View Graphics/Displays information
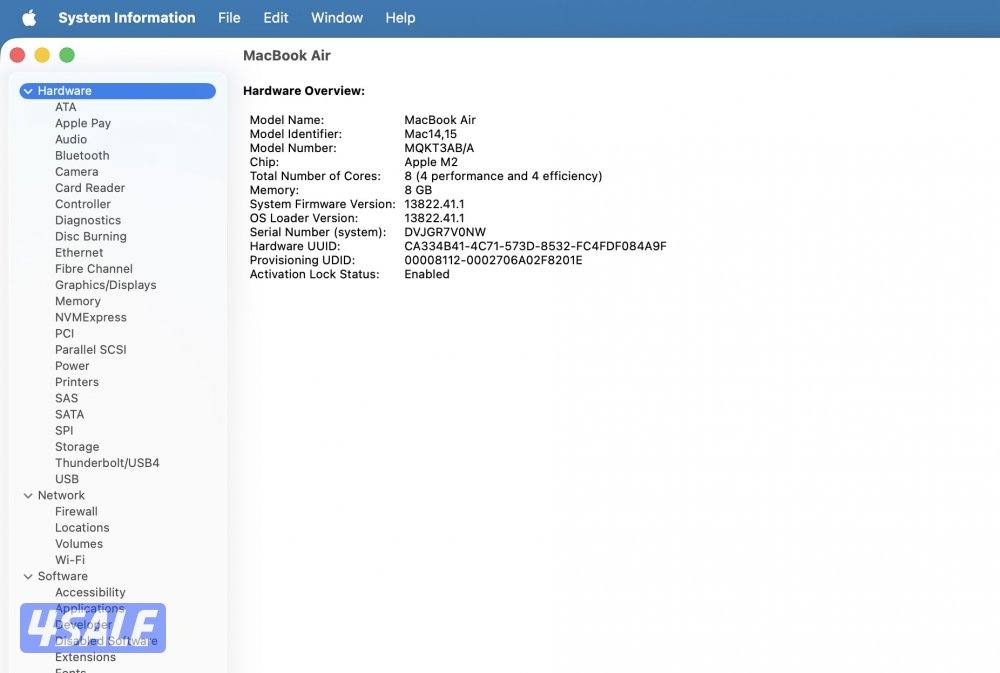 [x=106, y=284]
